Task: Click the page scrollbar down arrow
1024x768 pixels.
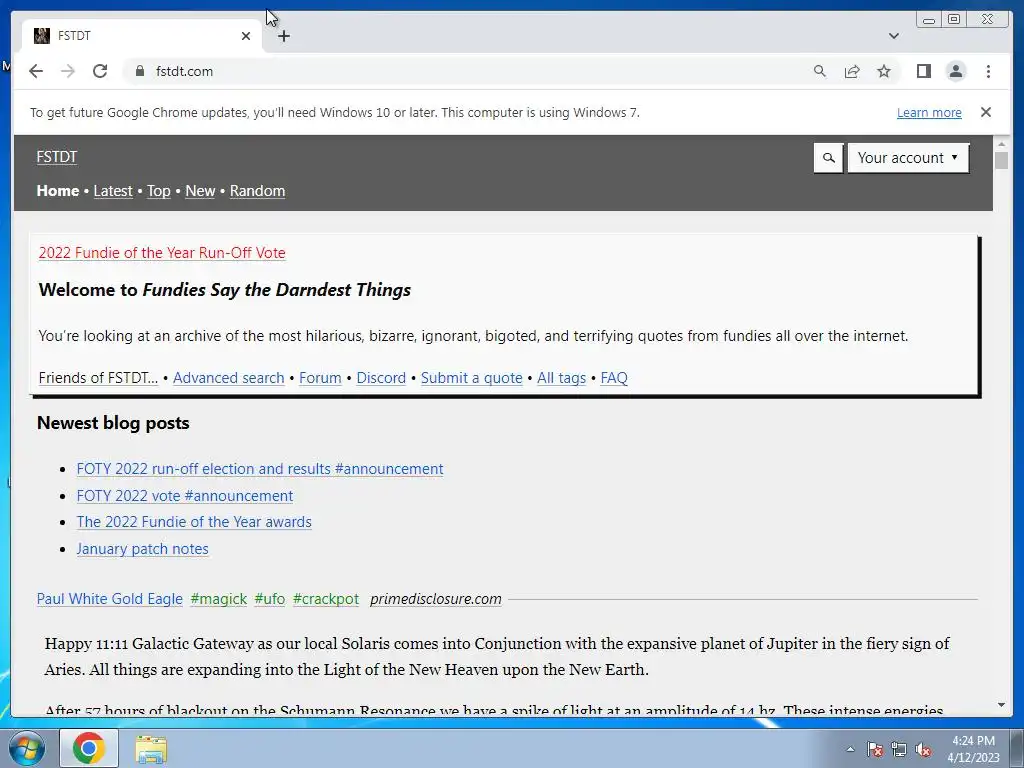Action: [x=1001, y=705]
